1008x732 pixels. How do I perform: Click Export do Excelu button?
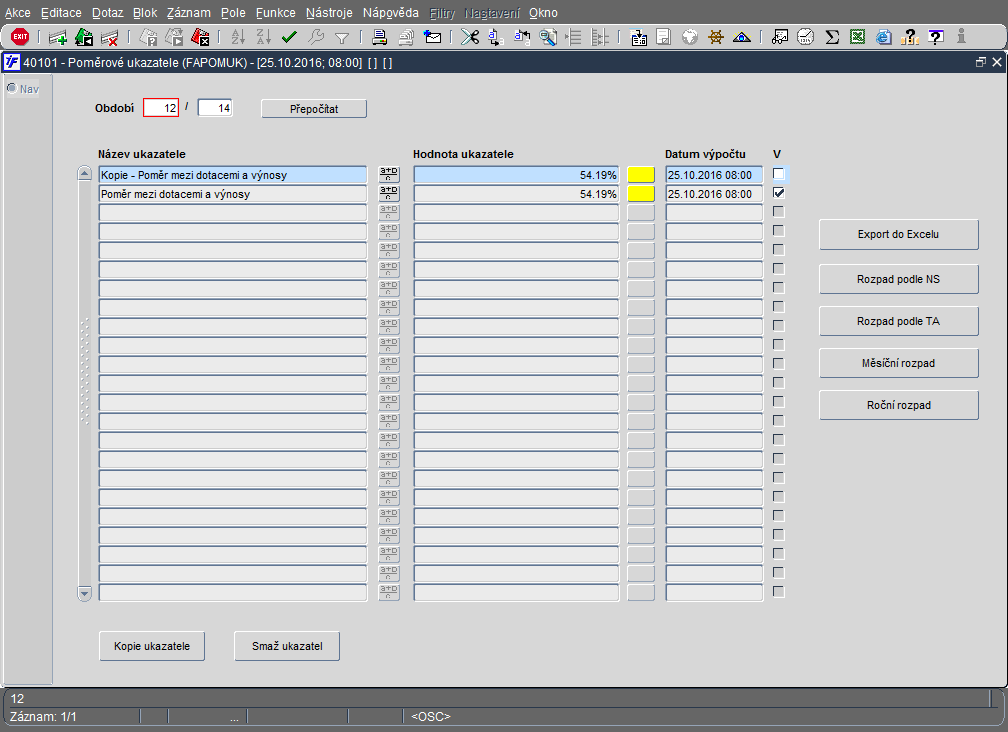pos(898,235)
